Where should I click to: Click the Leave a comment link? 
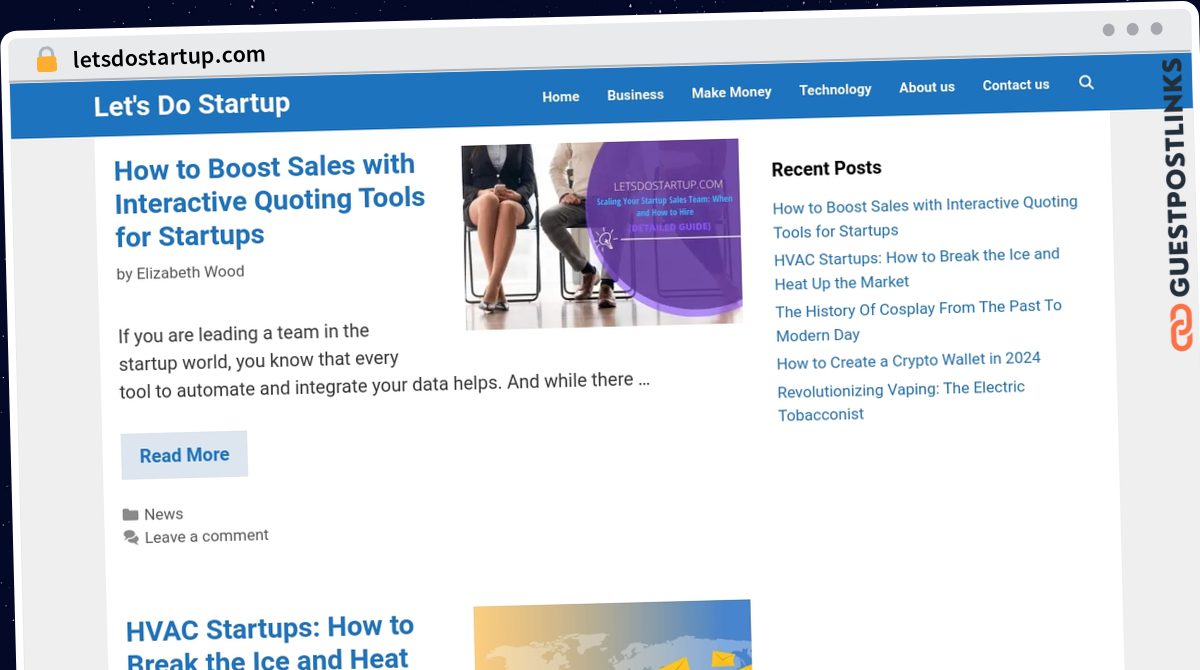[206, 536]
